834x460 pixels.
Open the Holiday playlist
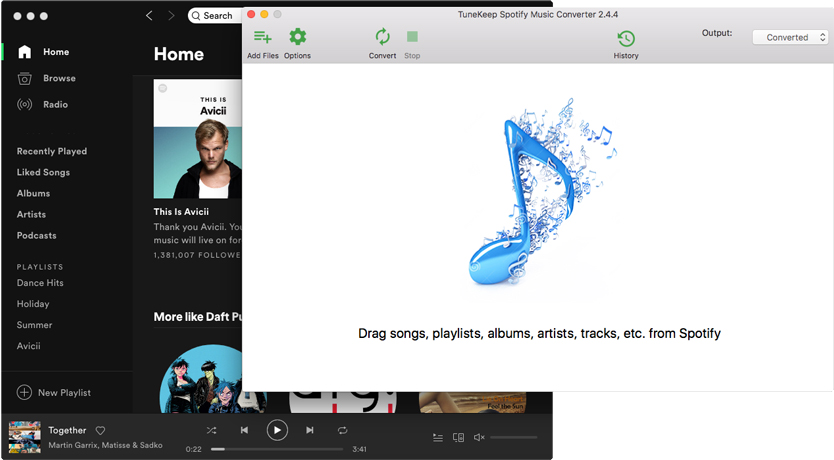point(32,304)
